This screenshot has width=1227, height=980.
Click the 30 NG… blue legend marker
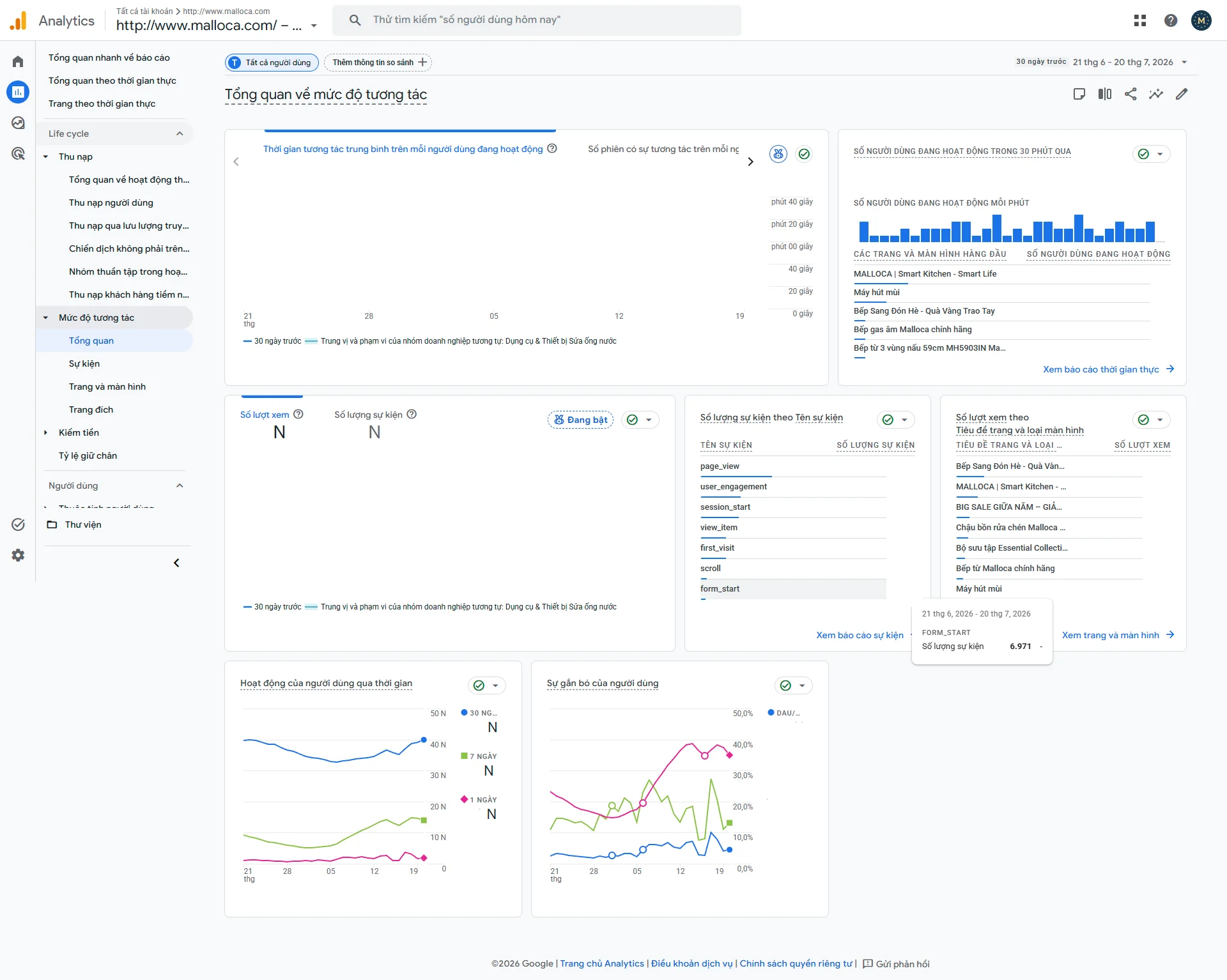point(465,712)
